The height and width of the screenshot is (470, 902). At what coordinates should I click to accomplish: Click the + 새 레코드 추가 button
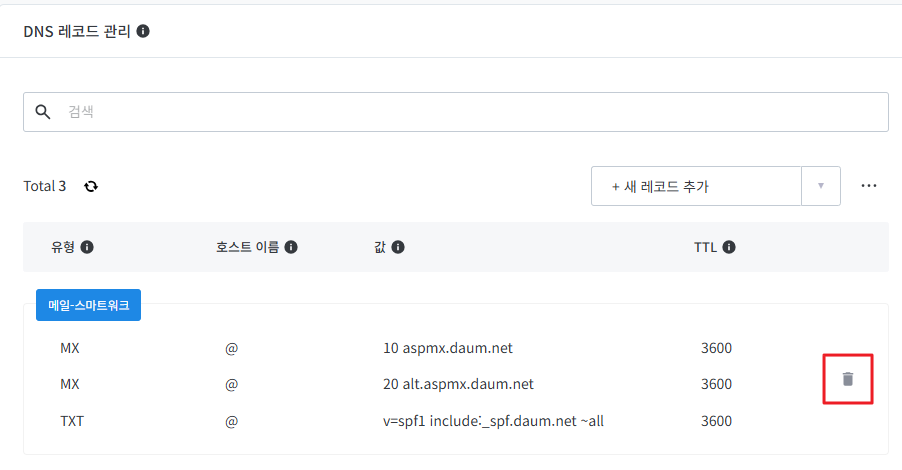696,186
